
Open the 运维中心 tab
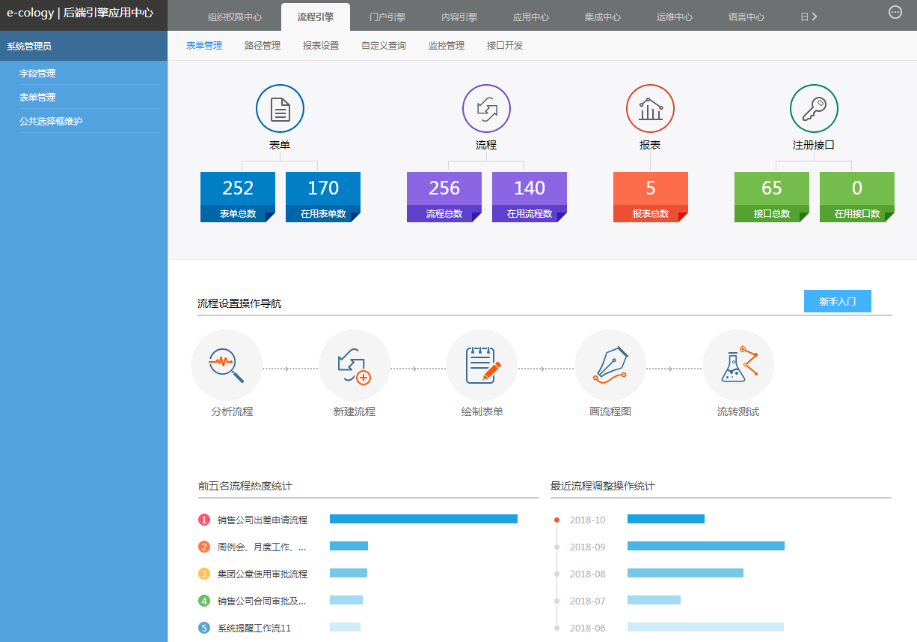(674, 17)
